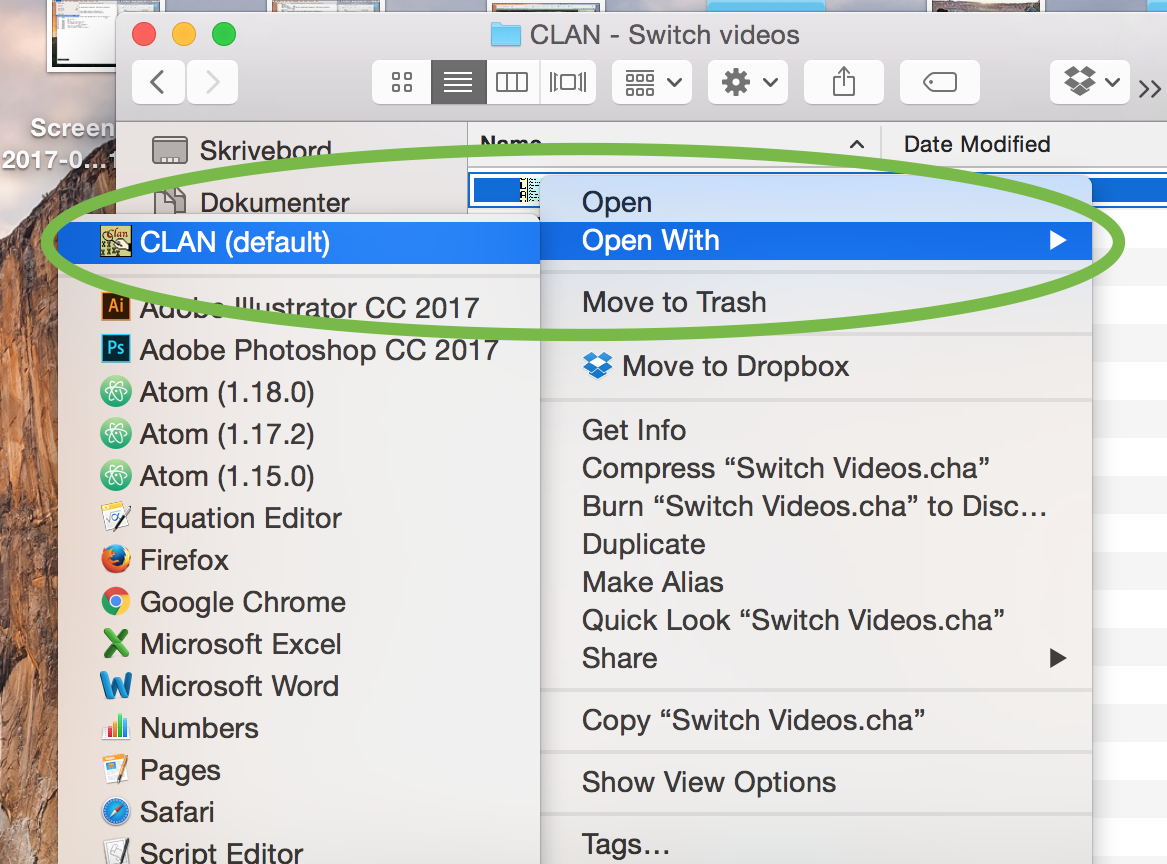Zoom the Finder window with green button
1167x864 pixels.
click(x=224, y=34)
